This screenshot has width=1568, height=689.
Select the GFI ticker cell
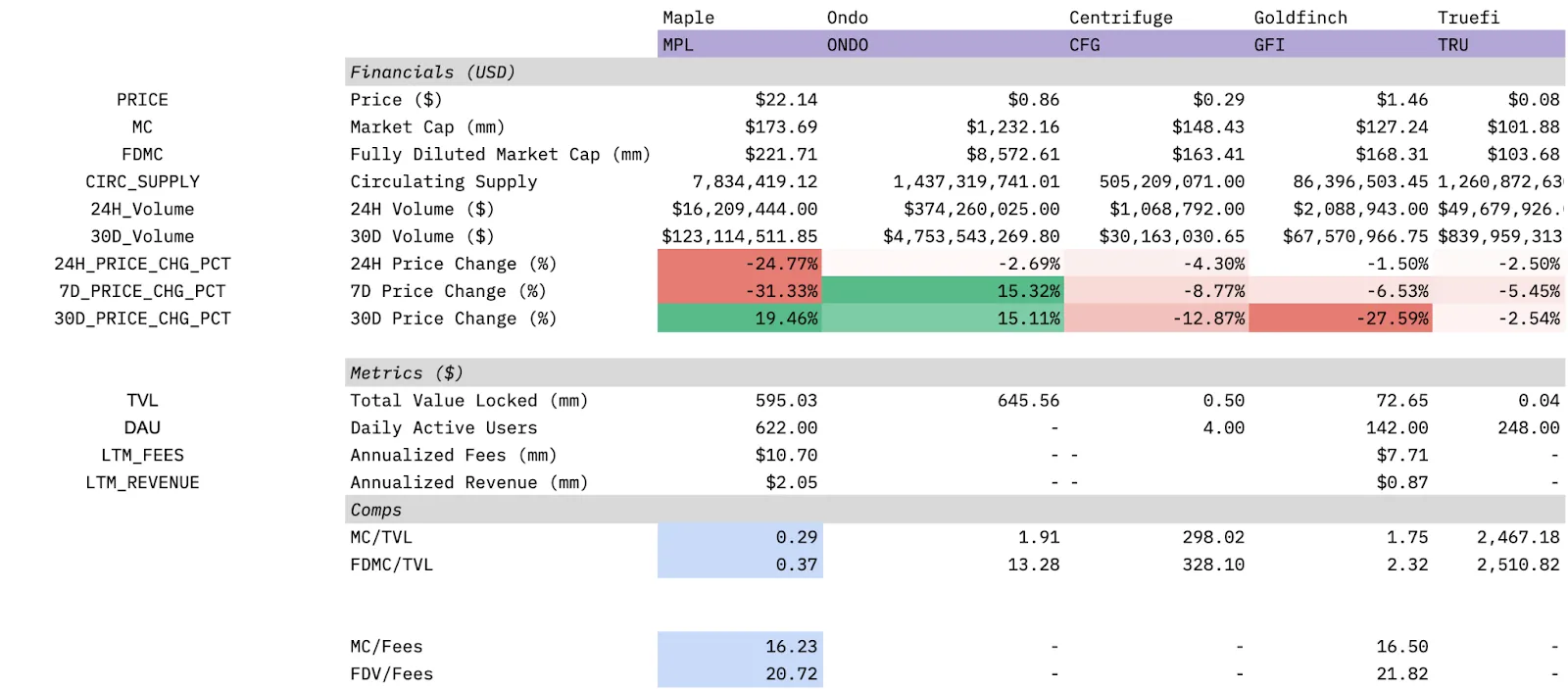pyautogui.click(x=1341, y=45)
